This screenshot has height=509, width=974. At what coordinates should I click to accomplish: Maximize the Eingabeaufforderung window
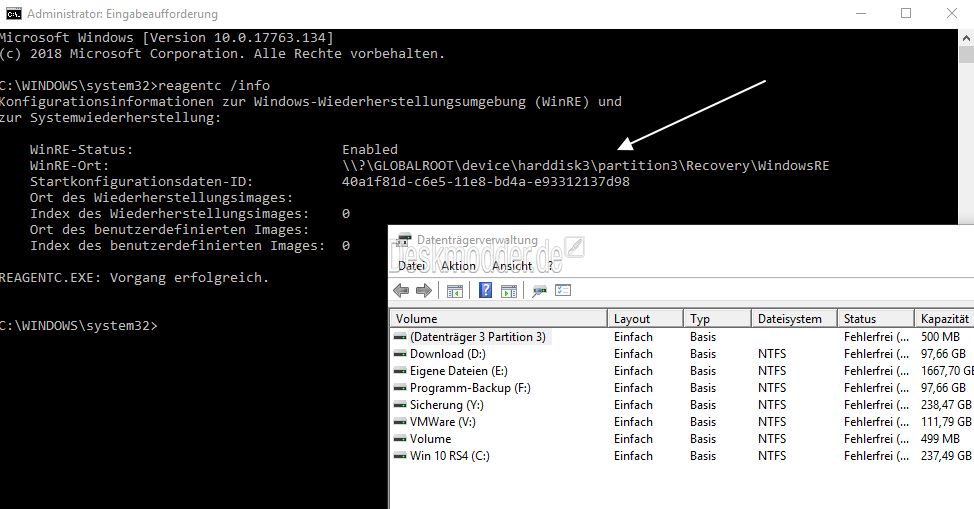coord(906,13)
